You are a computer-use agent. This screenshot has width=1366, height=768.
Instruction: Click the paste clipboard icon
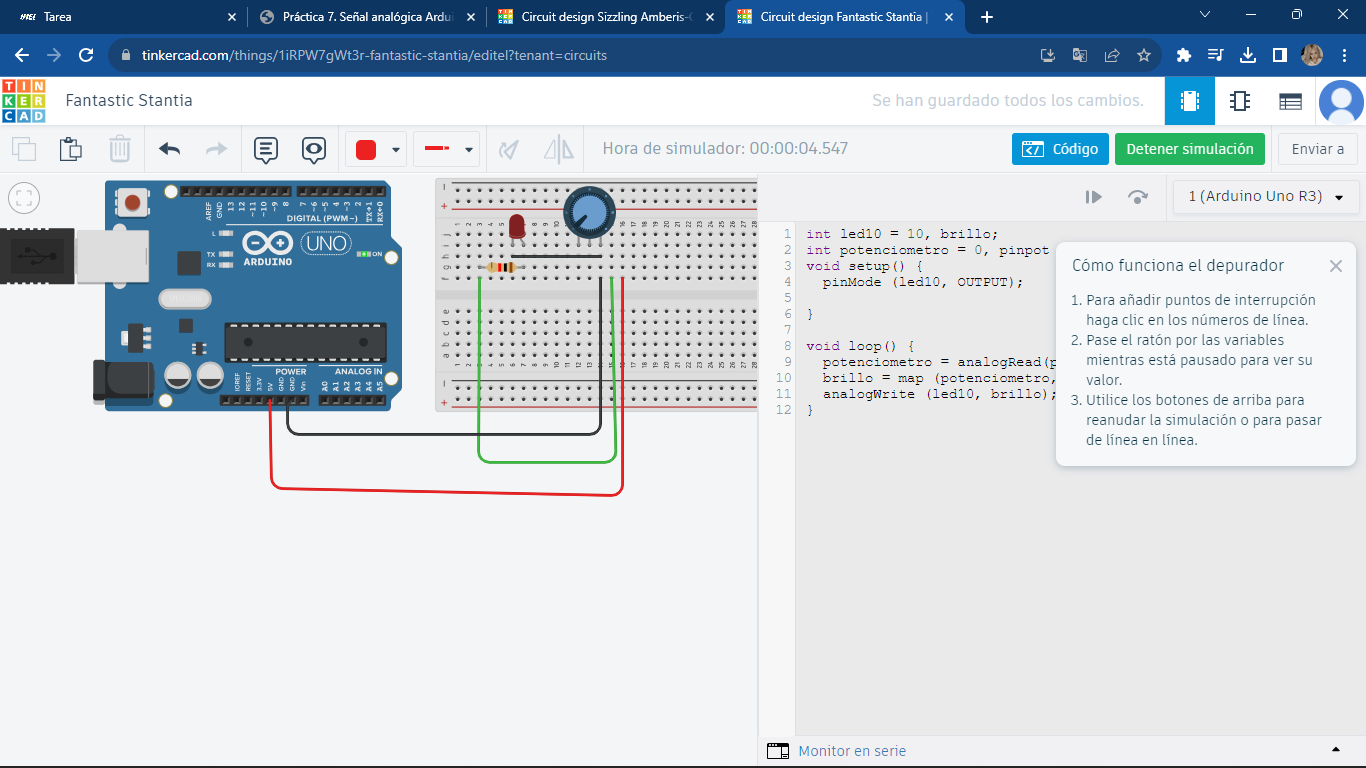(x=71, y=150)
